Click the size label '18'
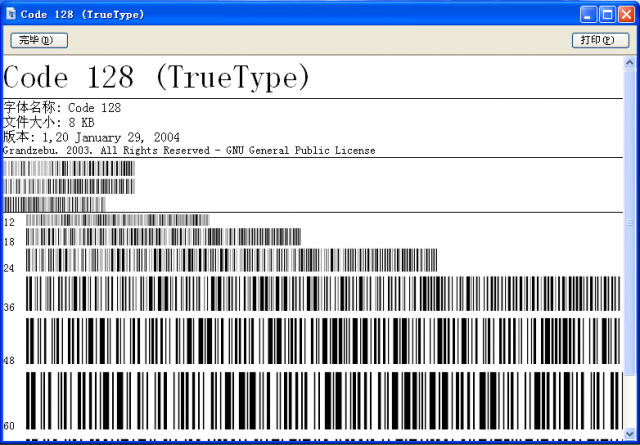The image size is (640, 445). (x=9, y=242)
